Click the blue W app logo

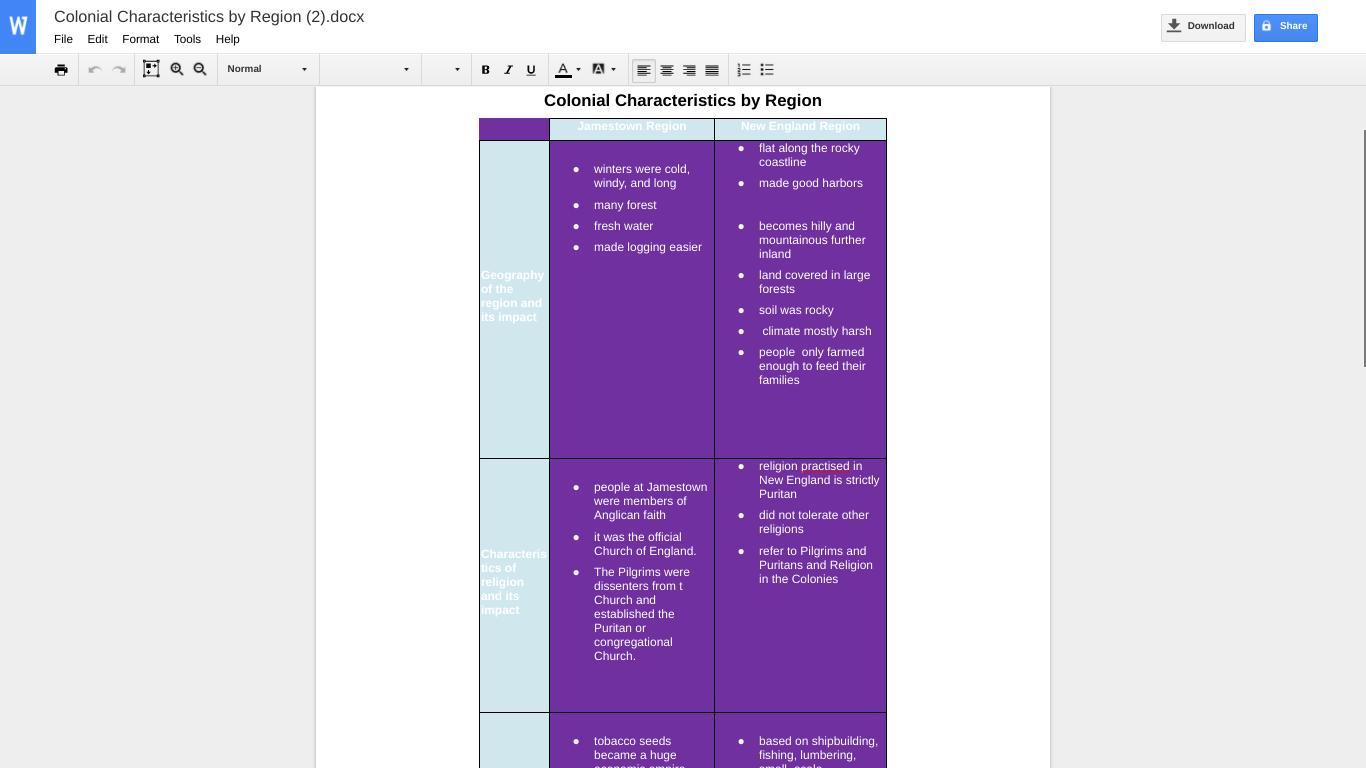pyautogui.click(x=18, y=27)
